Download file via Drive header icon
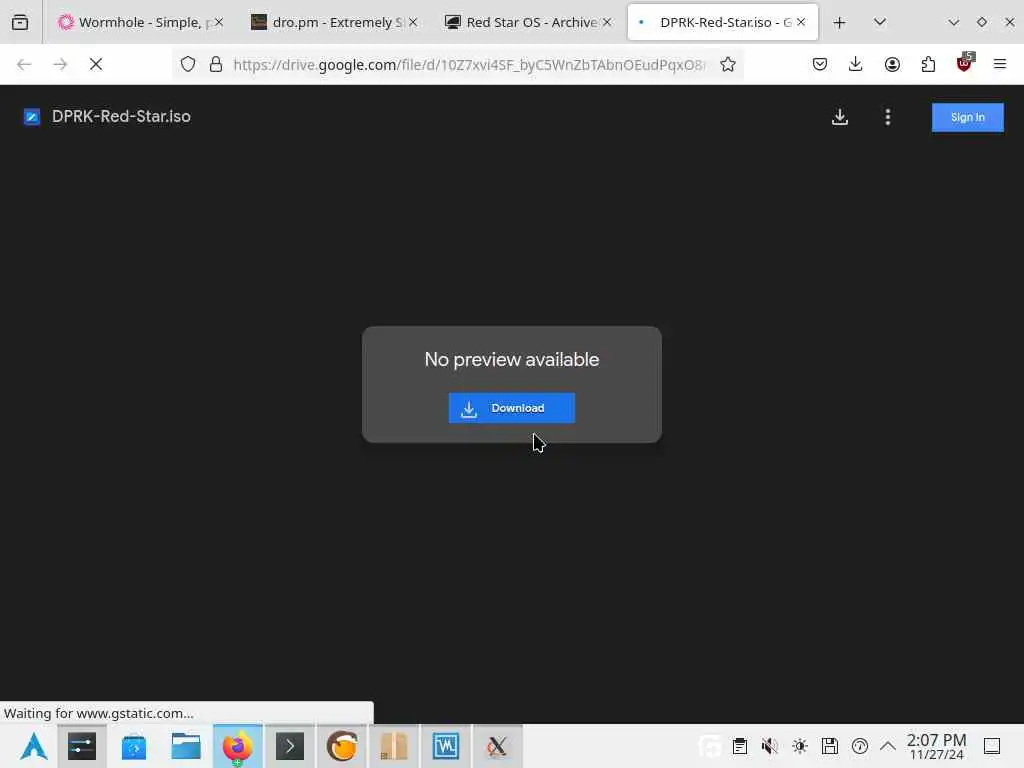 840,117
